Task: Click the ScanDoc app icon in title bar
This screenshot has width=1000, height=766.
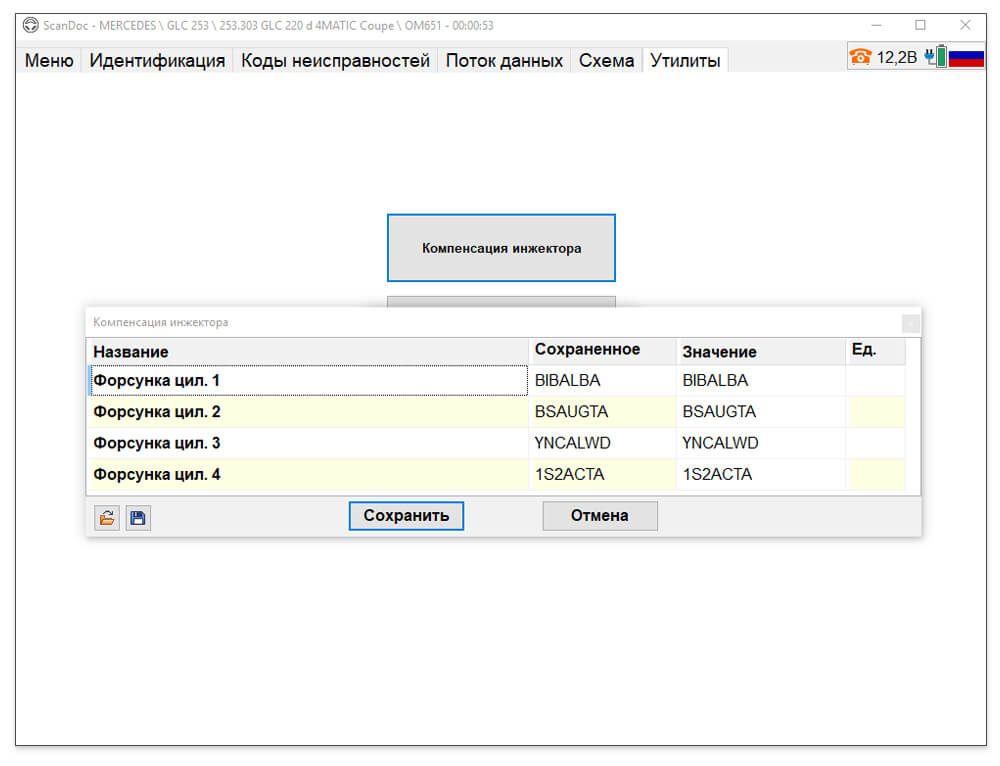Action: point(31,26)
